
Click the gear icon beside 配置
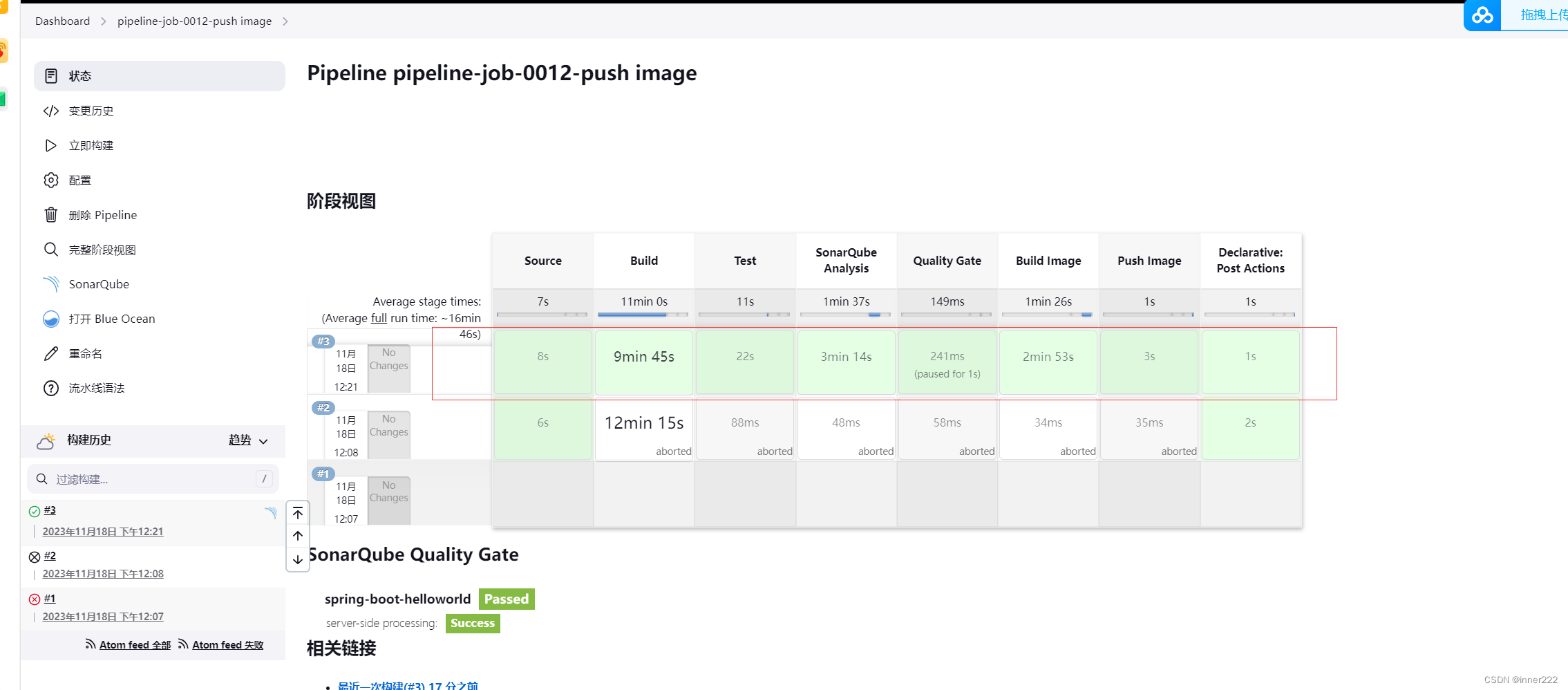(51, 180)
